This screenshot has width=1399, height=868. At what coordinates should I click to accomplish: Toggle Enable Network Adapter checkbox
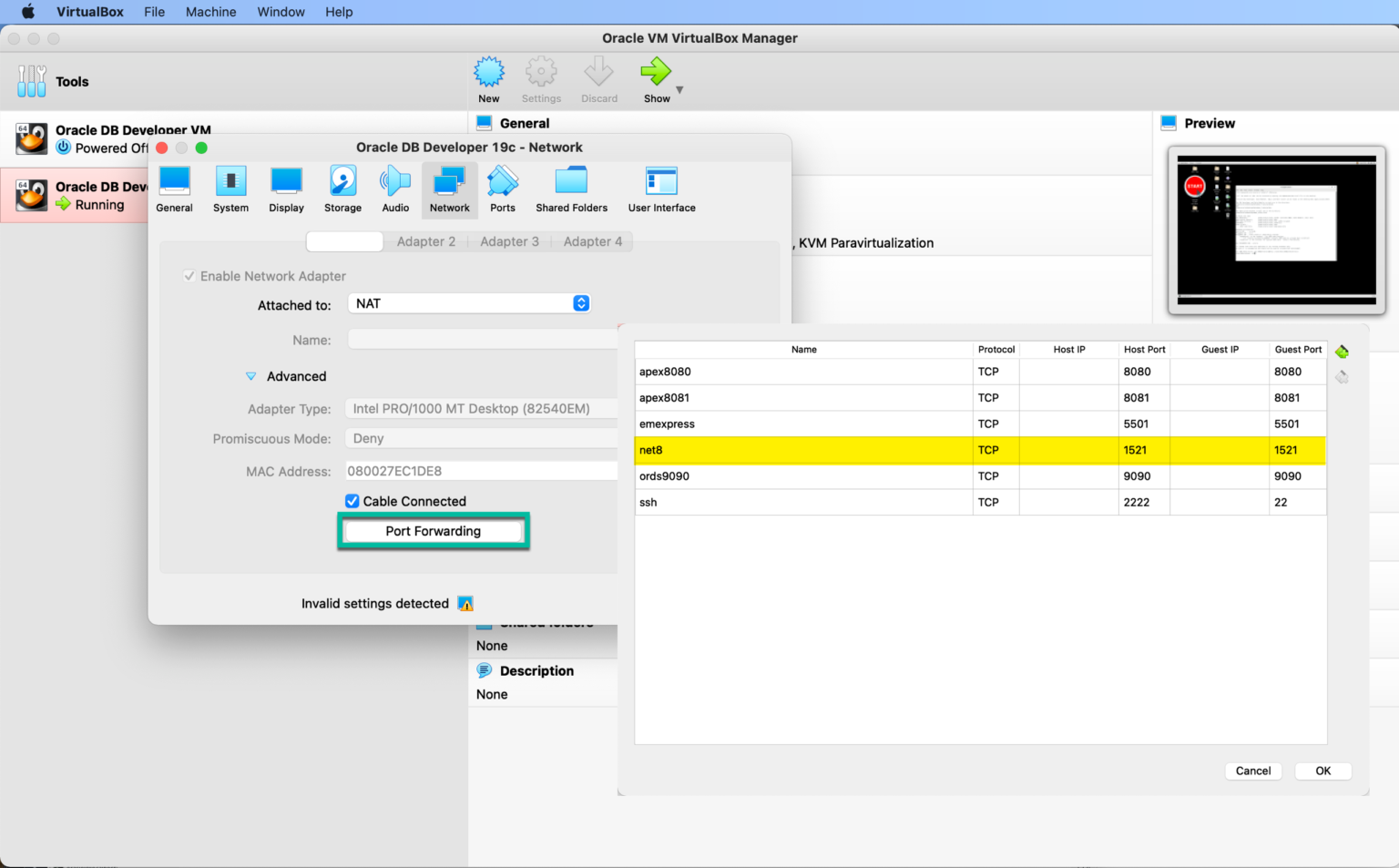(x=189, y=276)
